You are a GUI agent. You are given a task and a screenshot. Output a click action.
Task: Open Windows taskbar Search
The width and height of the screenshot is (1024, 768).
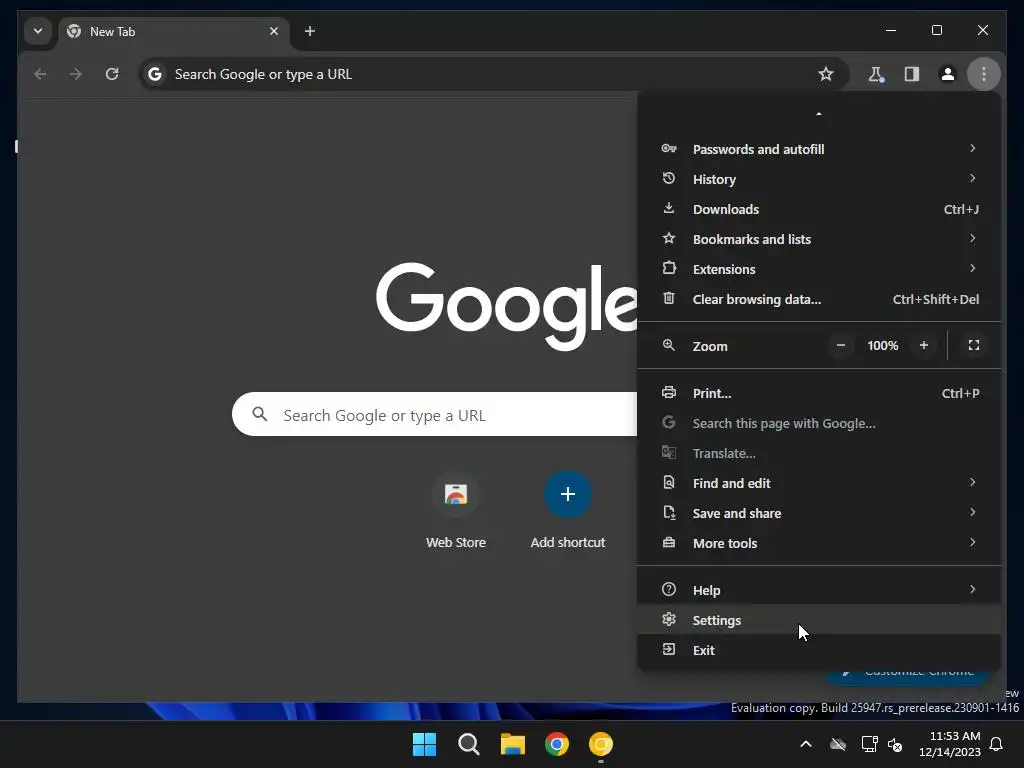coord(468,744)
